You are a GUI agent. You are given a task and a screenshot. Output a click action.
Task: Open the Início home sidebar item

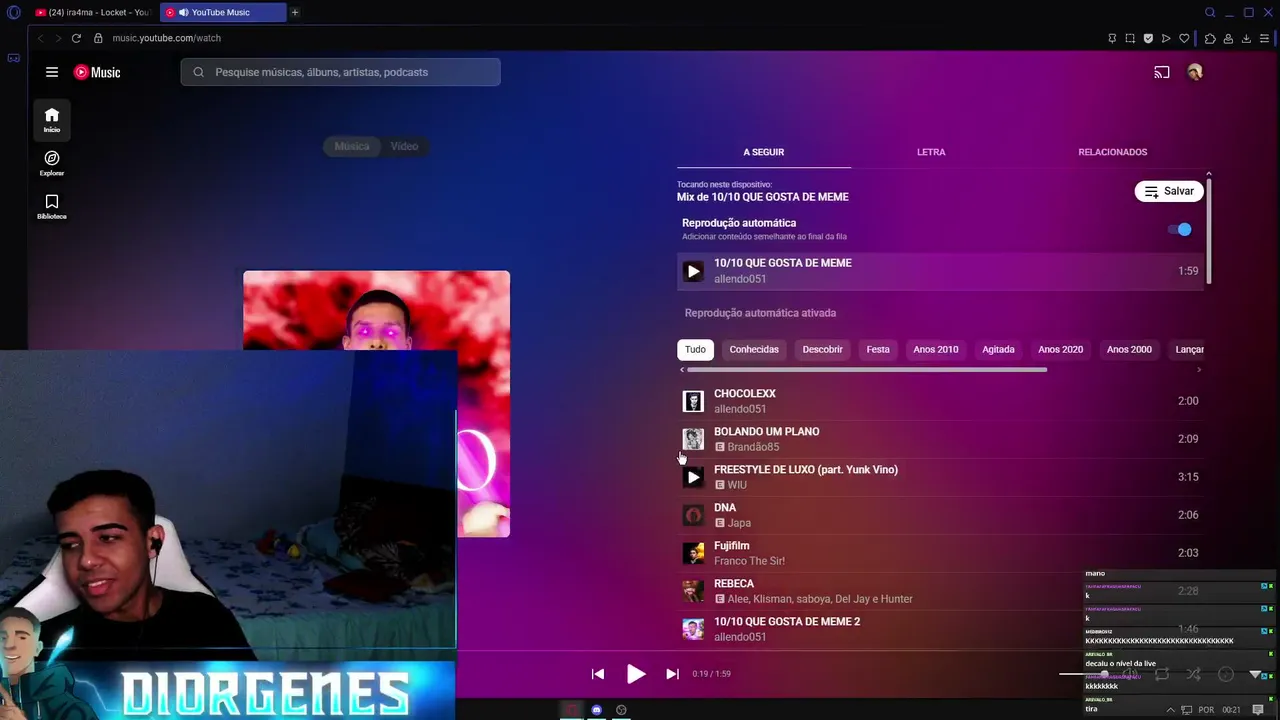pyautogui.click(x=52, y=120)
